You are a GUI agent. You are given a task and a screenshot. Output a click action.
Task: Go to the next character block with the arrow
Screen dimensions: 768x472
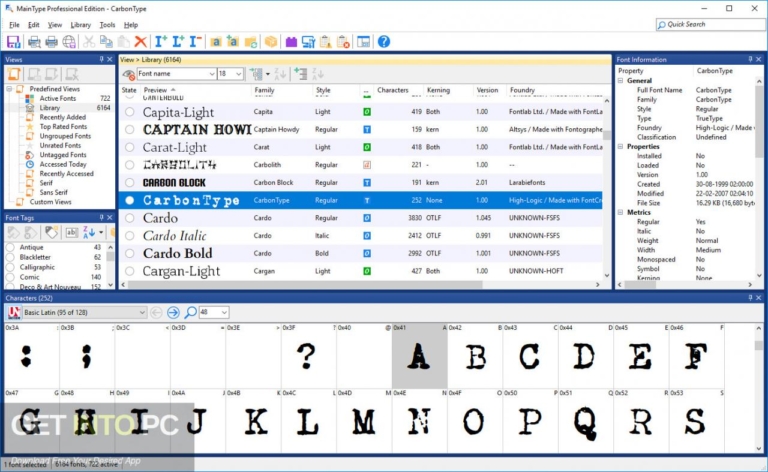click(173, 312)
